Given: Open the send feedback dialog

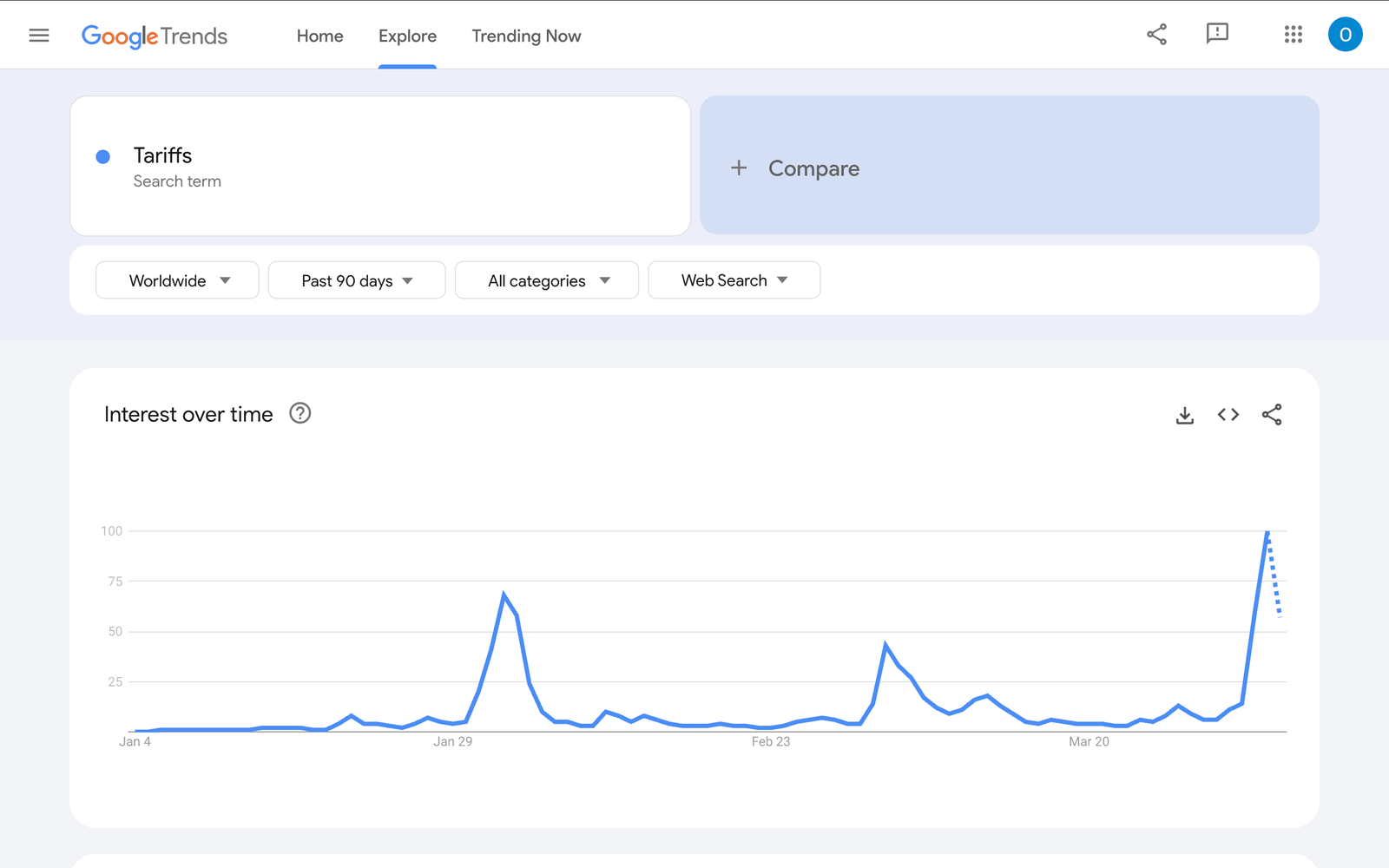Looking at the screenshot, I should [x=1217, y=35].
